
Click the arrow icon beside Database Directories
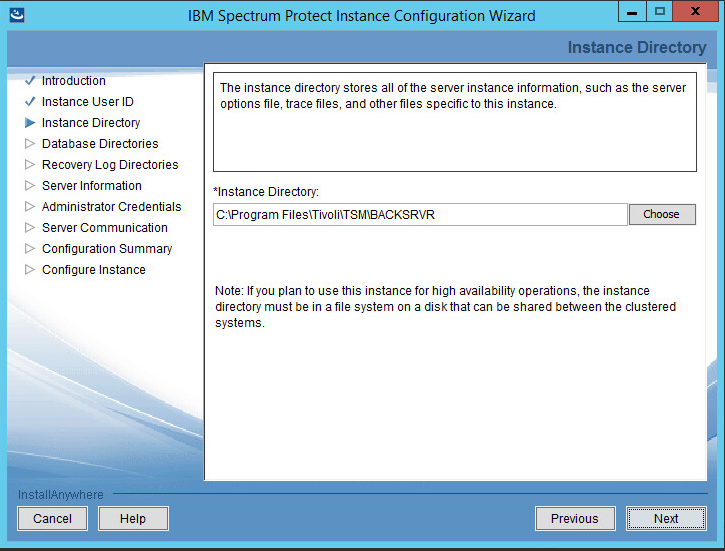[x=29, y=144]
